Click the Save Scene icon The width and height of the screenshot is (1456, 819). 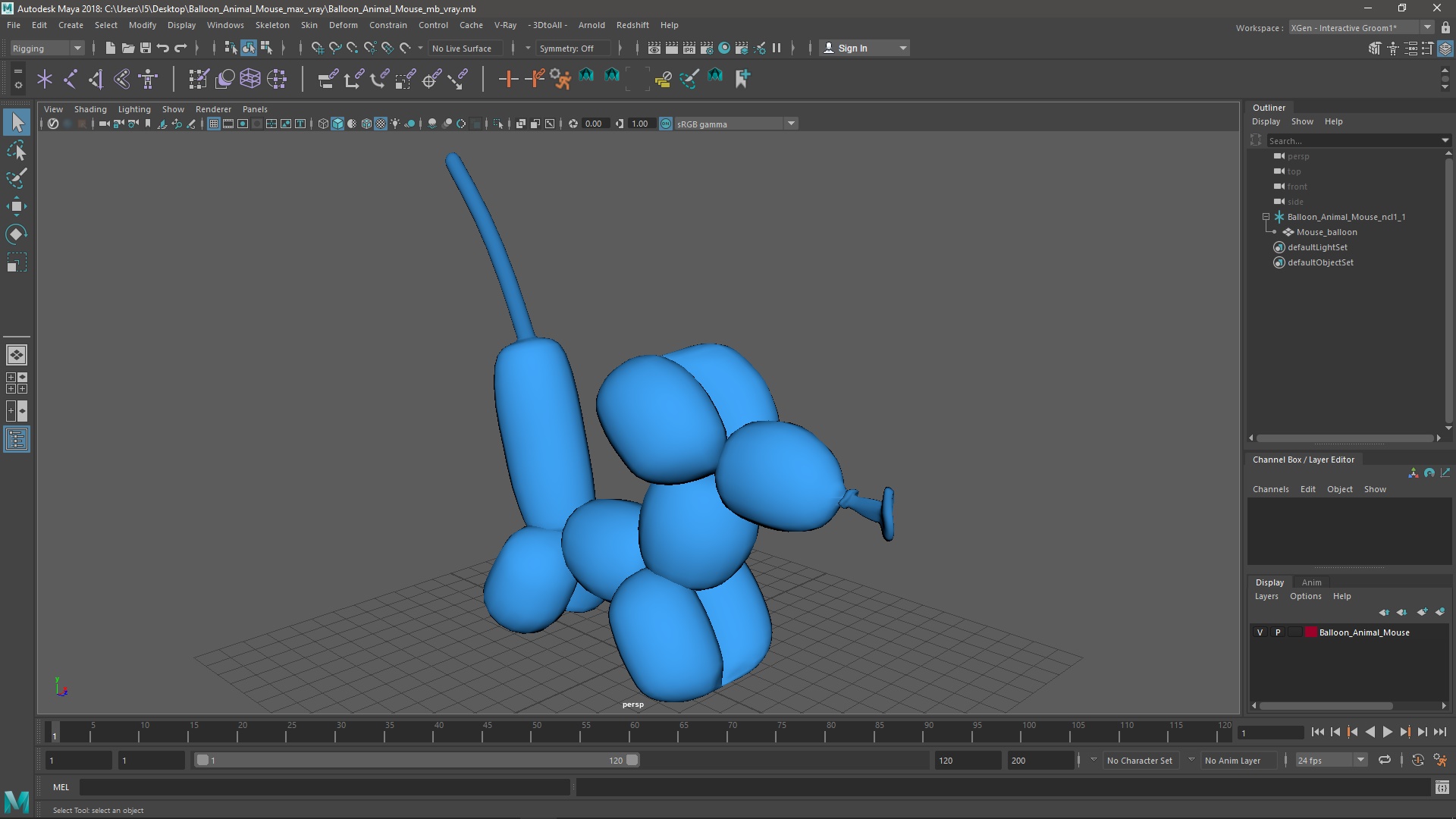(146, 48)
